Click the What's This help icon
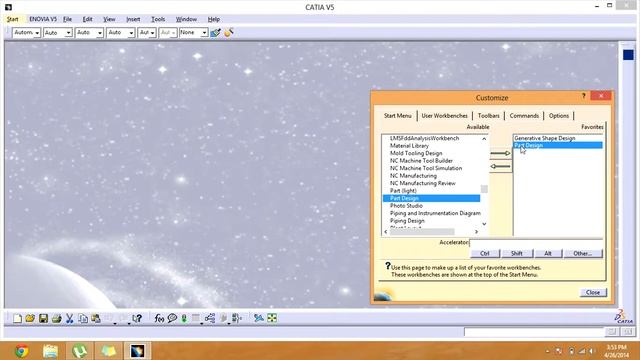640x360 pixels. click(x=137, y=318)
